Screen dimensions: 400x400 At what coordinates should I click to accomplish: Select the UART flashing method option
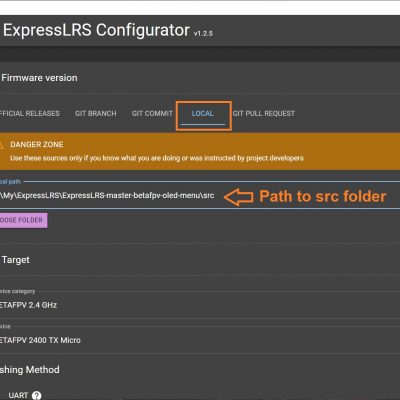tap(18, 395)
